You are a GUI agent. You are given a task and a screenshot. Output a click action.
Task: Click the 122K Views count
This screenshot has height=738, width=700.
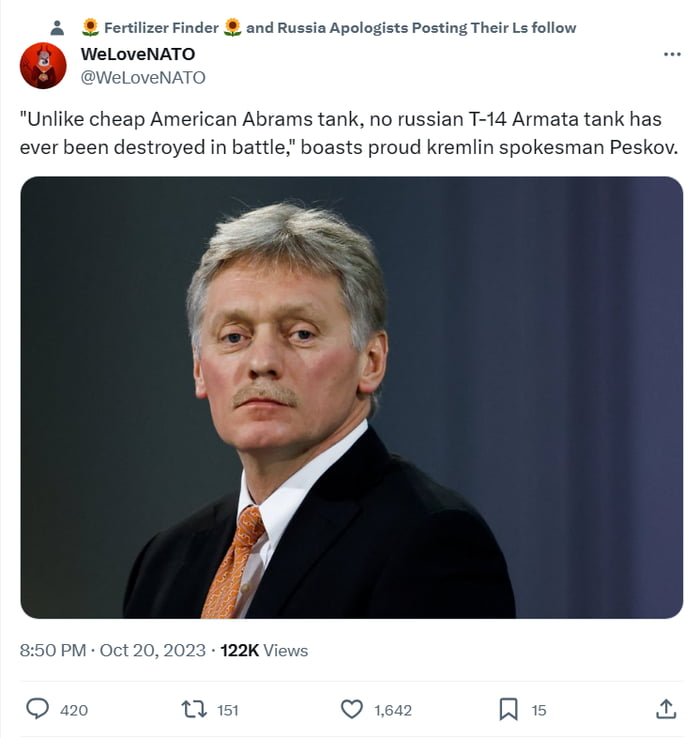[264, 650]
